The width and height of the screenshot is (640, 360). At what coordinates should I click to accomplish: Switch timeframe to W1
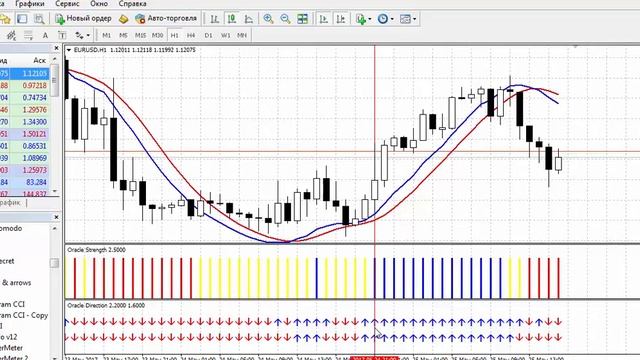(x=225, y=36)
